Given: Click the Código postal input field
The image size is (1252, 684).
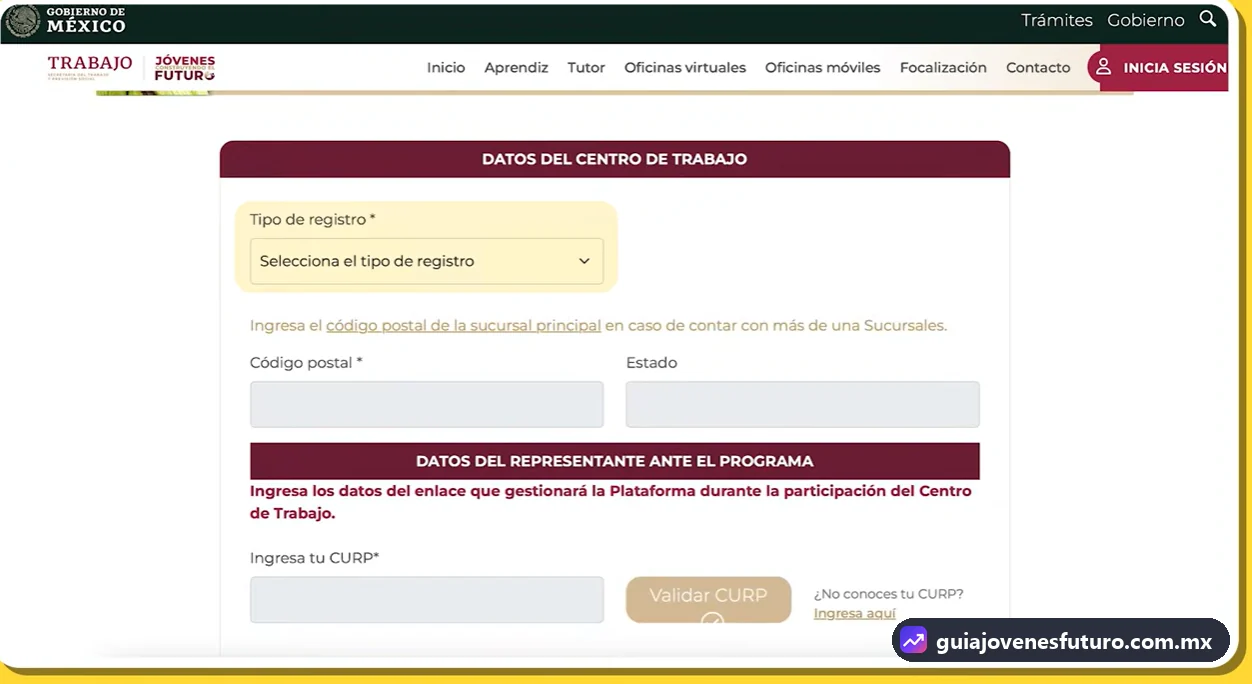Looking at the screenshot, I should coord(427,404).
